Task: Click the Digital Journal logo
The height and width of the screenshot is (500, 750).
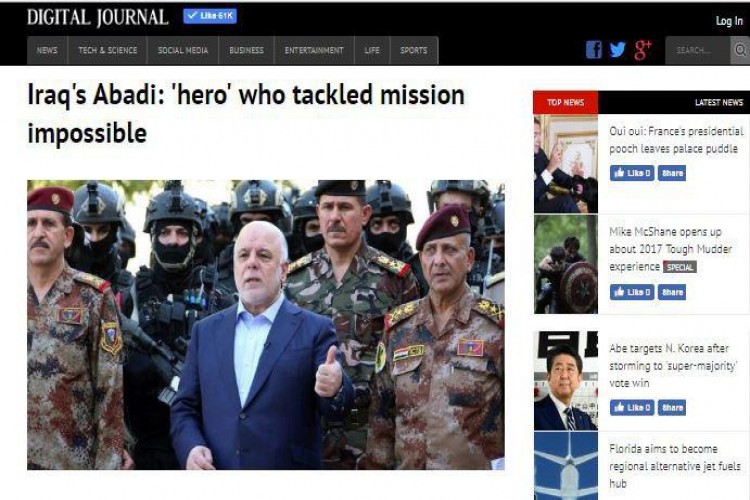Action: [x=98, y=17]
